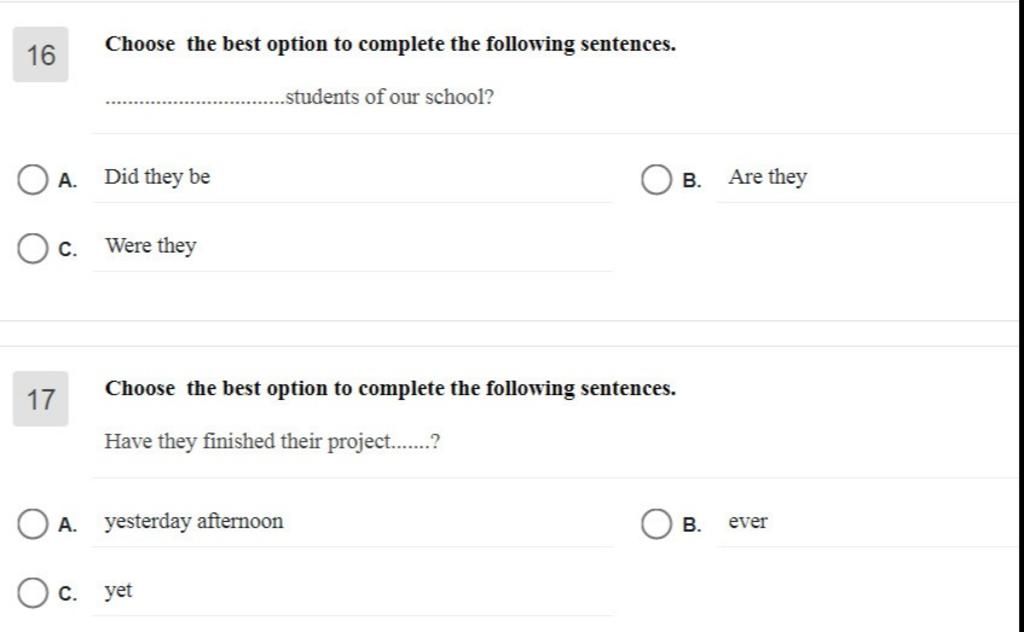Screen dimensions: 1024x632
Task: Choose the answer text 'Did they be'
Action: pyautogui.click(x=157, y=177)
